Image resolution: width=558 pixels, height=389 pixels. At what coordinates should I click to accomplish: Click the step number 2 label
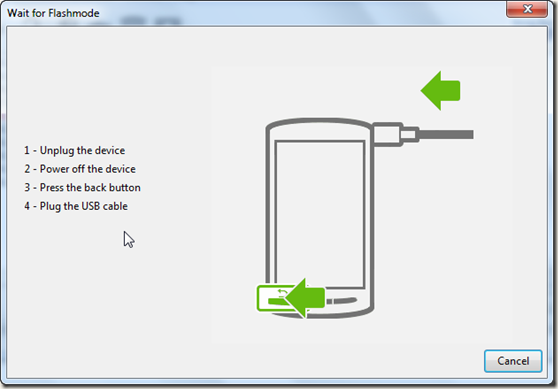tap(27, 169)
